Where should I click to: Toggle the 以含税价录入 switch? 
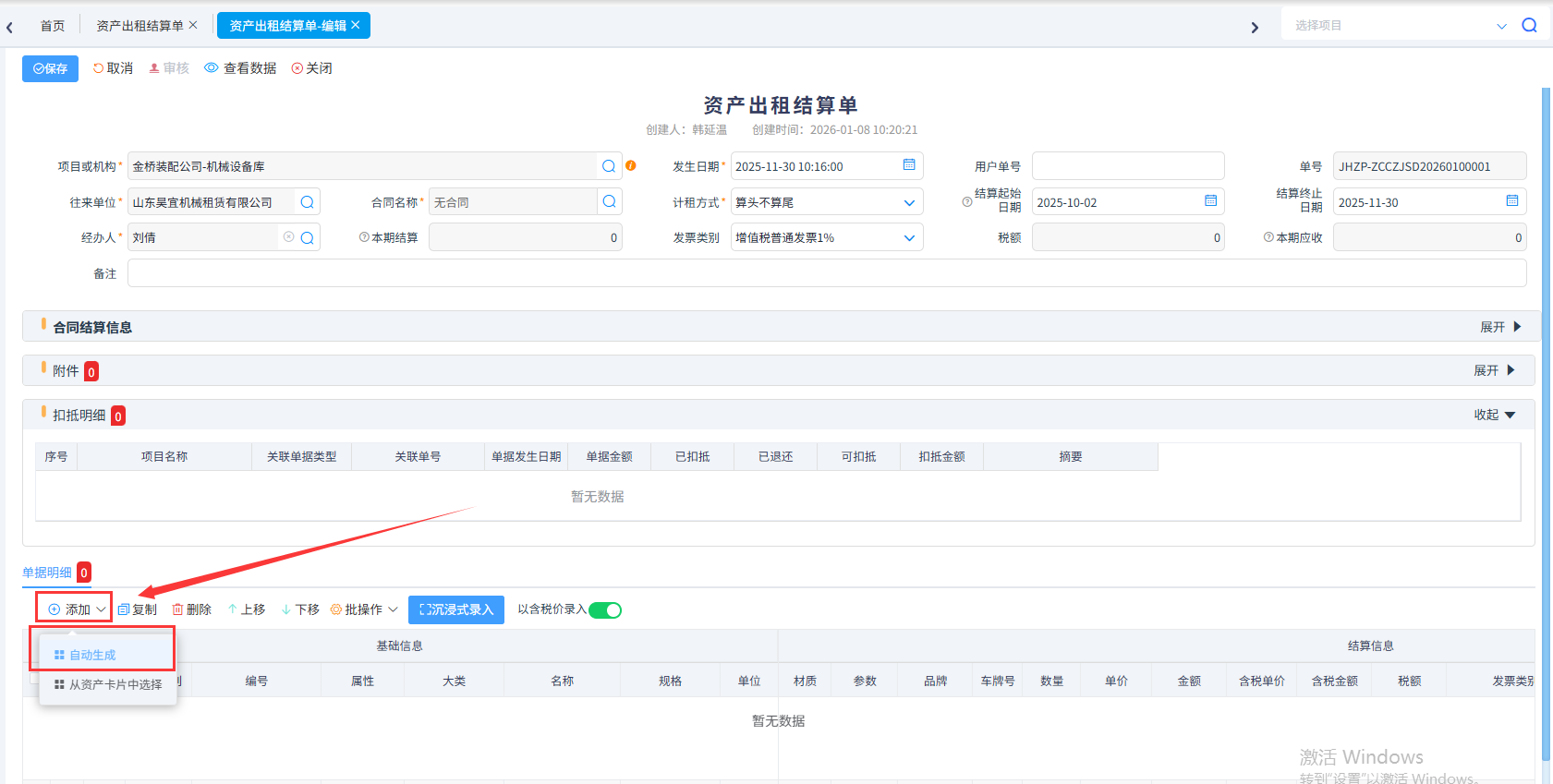[x=605, y=609]
